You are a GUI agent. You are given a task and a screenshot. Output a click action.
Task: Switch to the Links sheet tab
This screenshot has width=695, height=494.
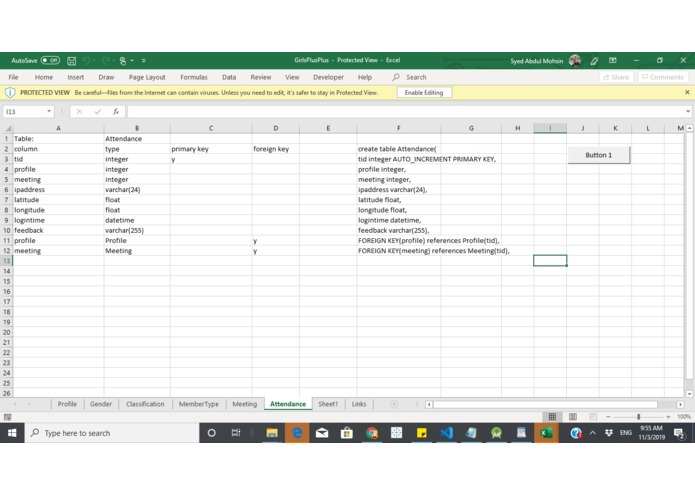pos(359,404)
